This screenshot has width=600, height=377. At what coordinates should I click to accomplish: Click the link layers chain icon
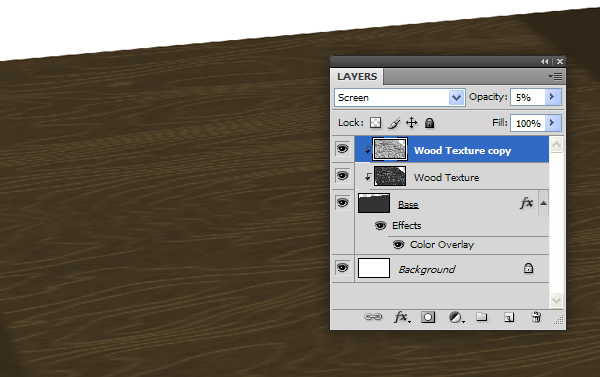click(x=373, y=317)
